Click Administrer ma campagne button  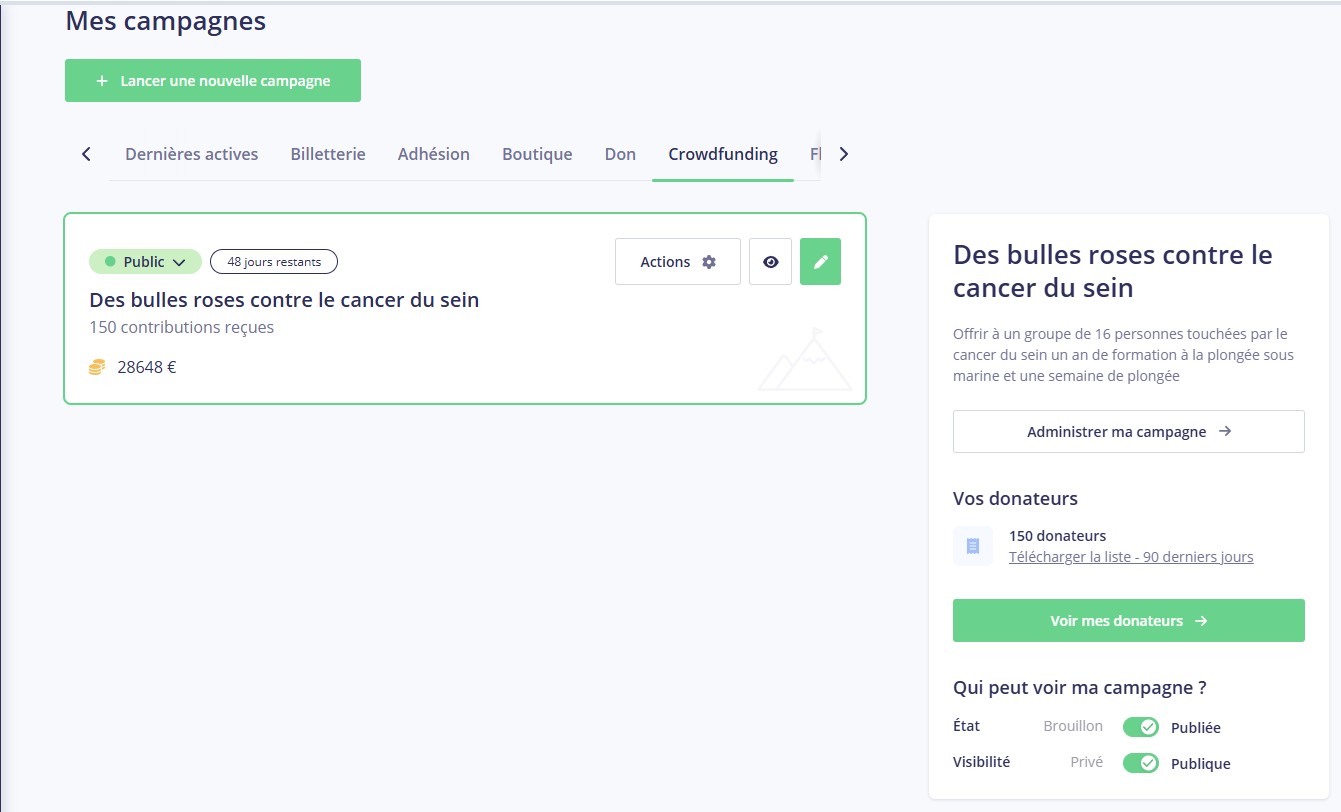point(1128,432)
